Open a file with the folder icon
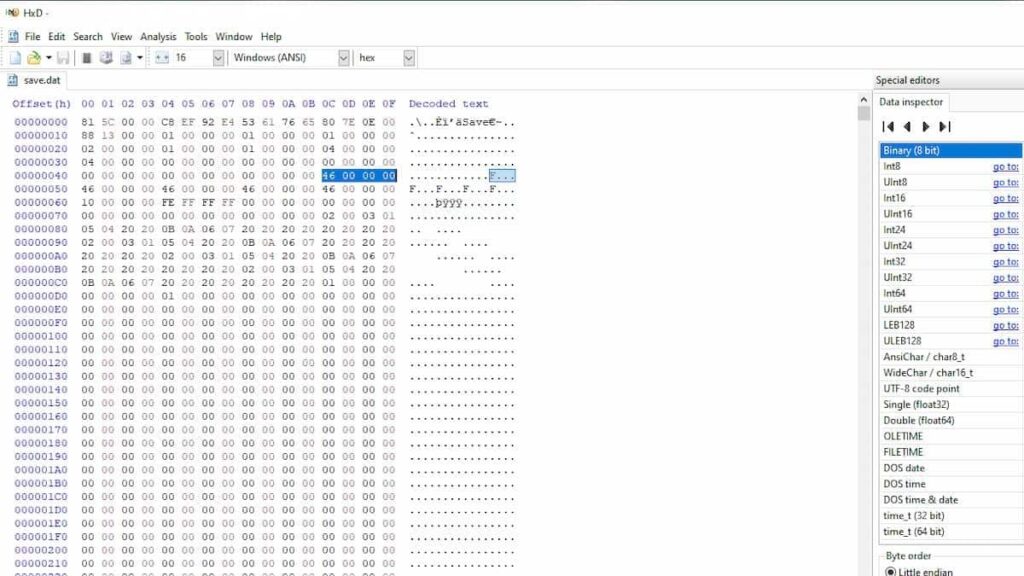This screenshot has height=576, width=1024. [x=33, y=58]
